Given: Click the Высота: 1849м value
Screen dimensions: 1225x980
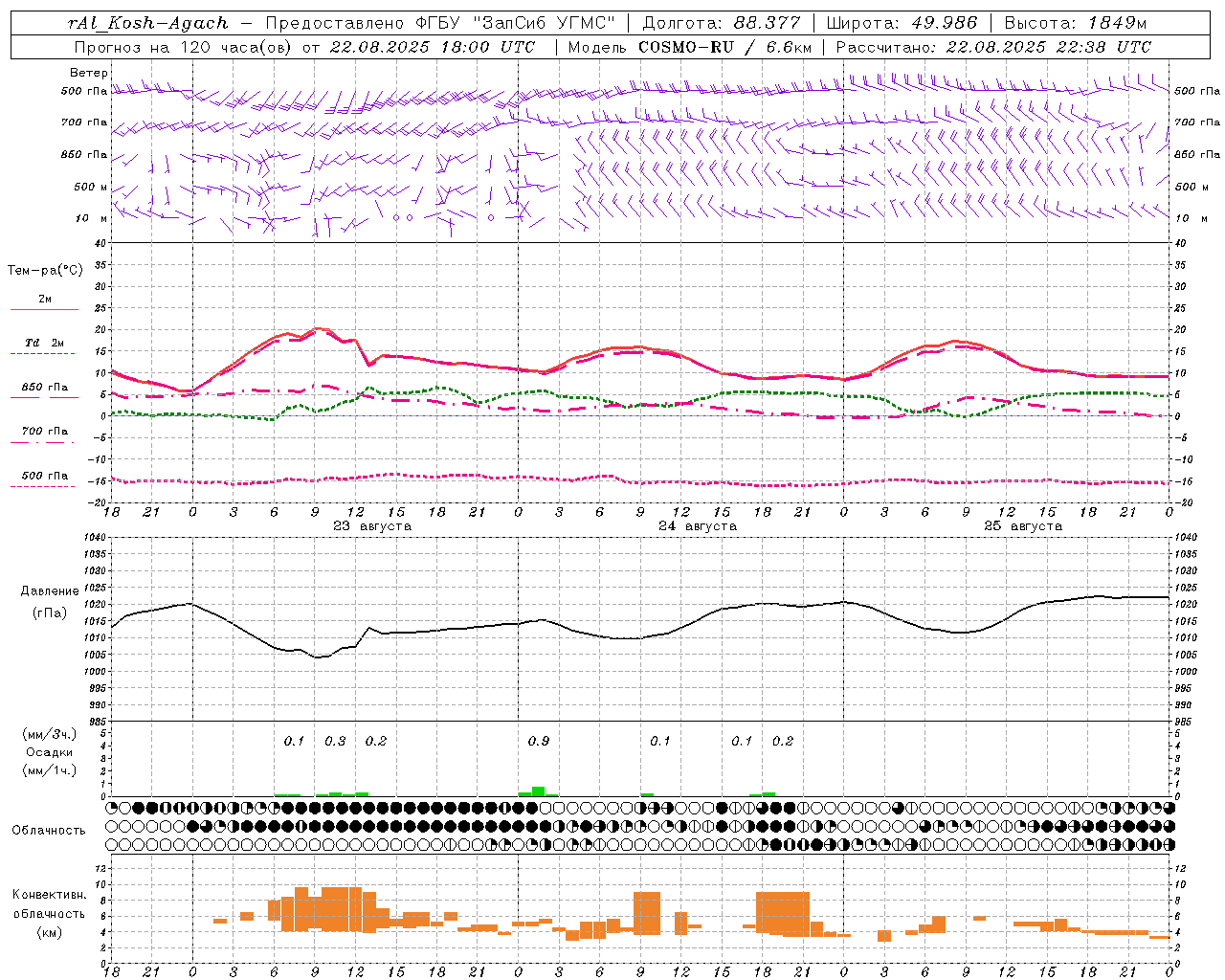Looking at the screenshot, I should tap(1076, 23).
